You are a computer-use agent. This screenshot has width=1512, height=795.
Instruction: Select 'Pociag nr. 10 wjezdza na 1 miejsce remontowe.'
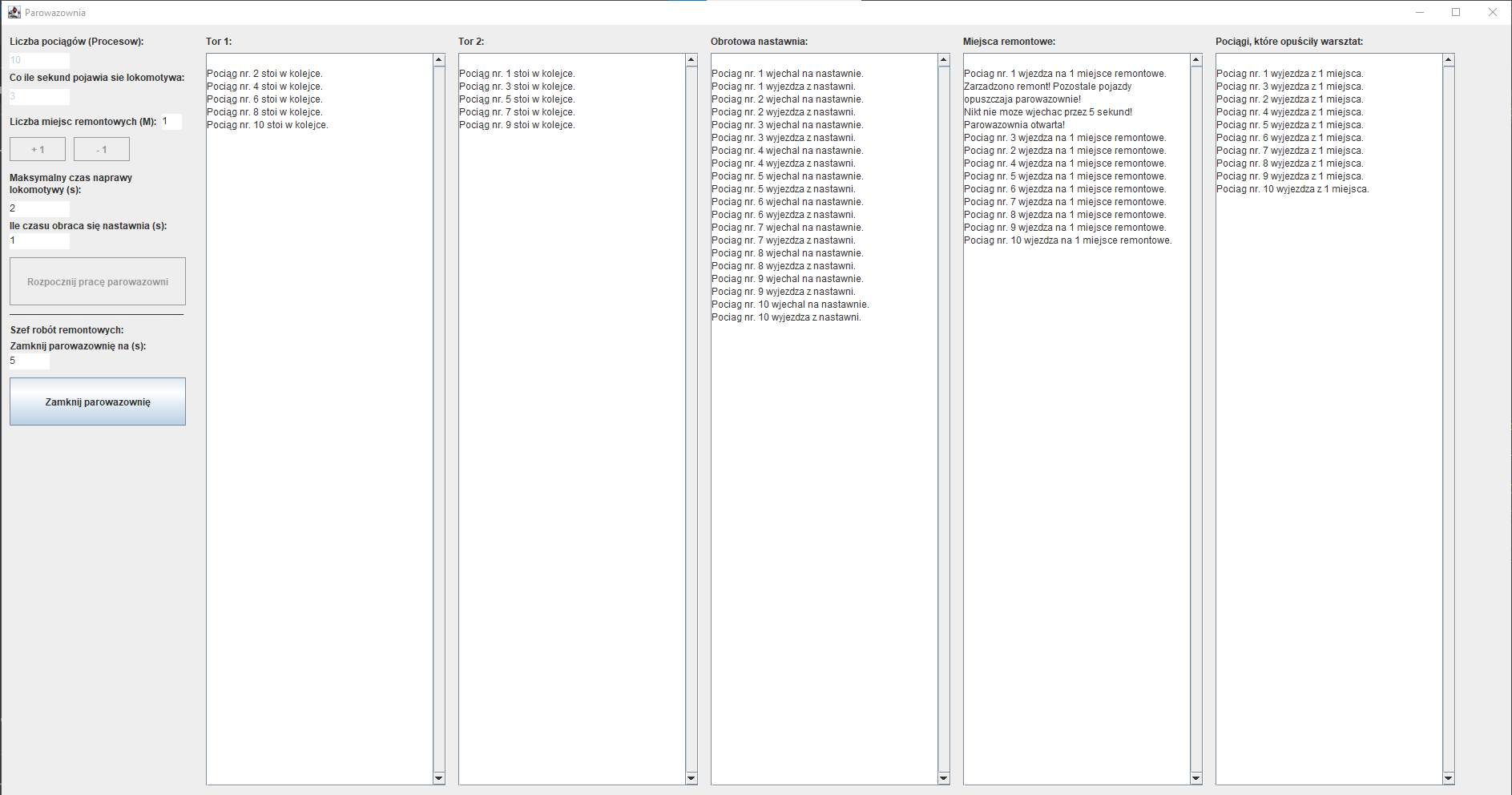[x=1068, y=240]
